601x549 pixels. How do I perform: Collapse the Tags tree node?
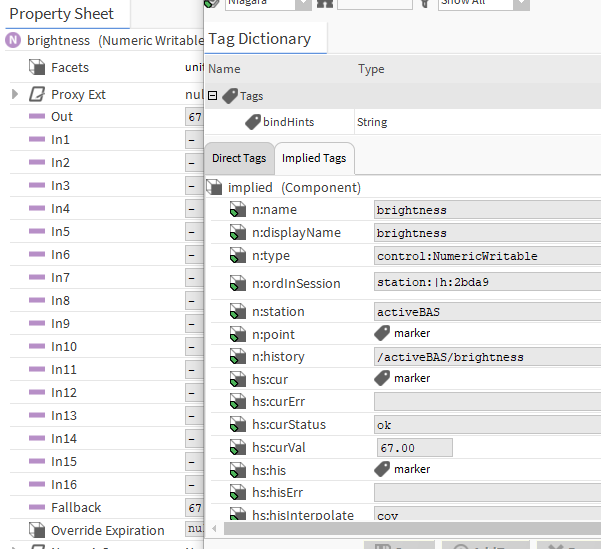pos(213,96)
